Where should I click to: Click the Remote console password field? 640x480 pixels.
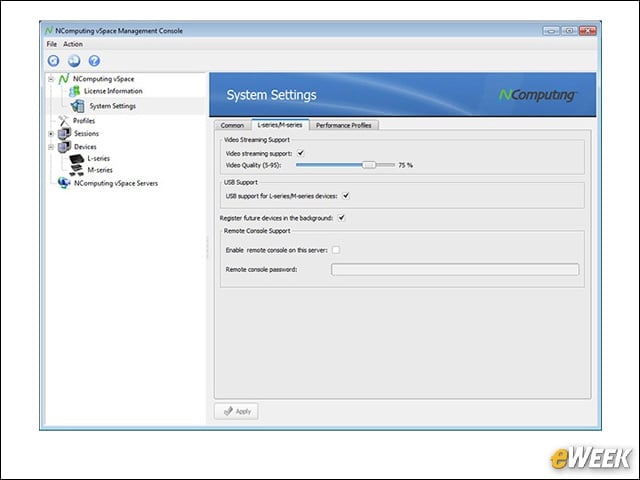(x=455, y=269)
